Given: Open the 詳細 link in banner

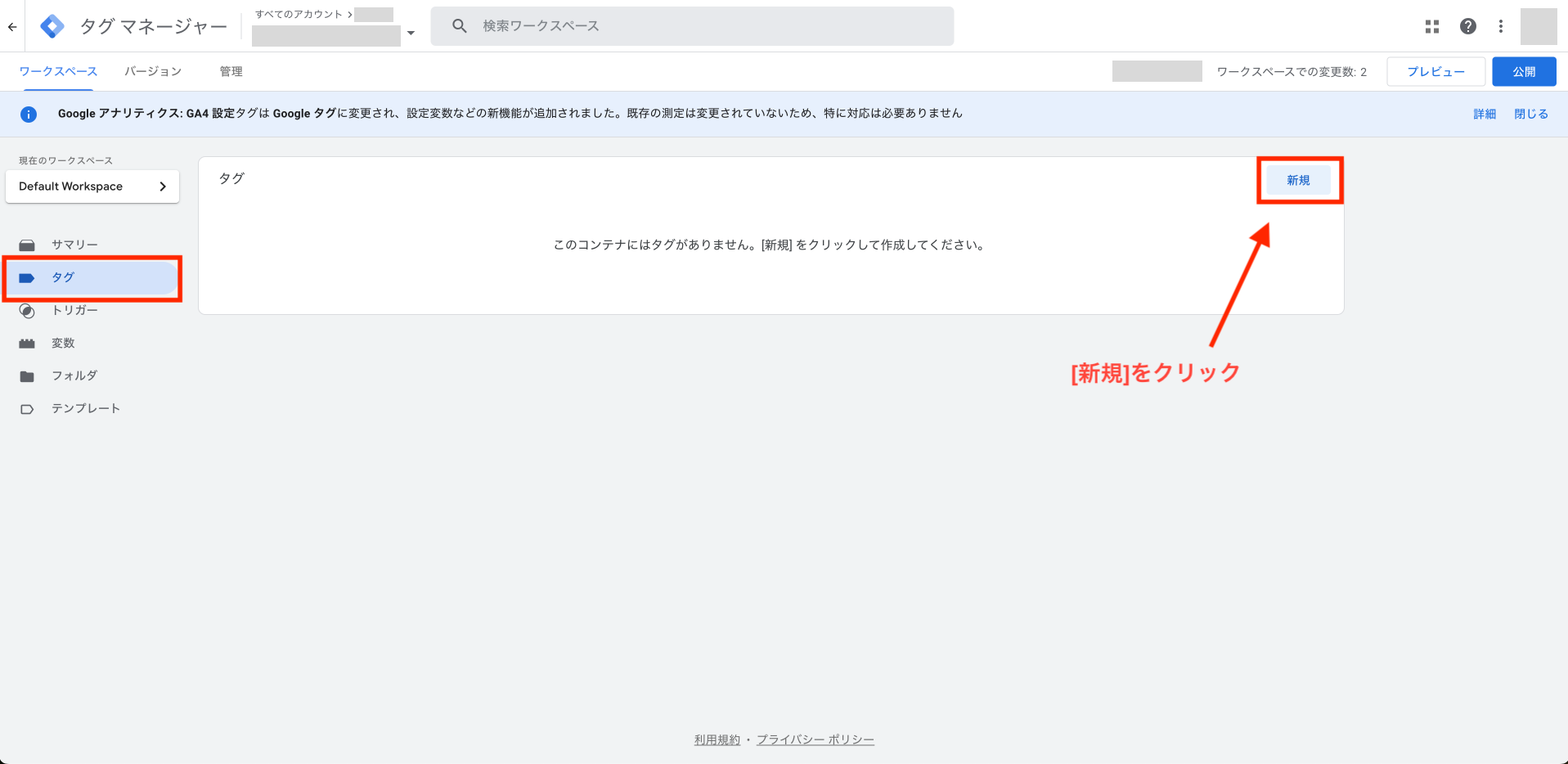Looking at the screenshot, I should (1484, 115).
